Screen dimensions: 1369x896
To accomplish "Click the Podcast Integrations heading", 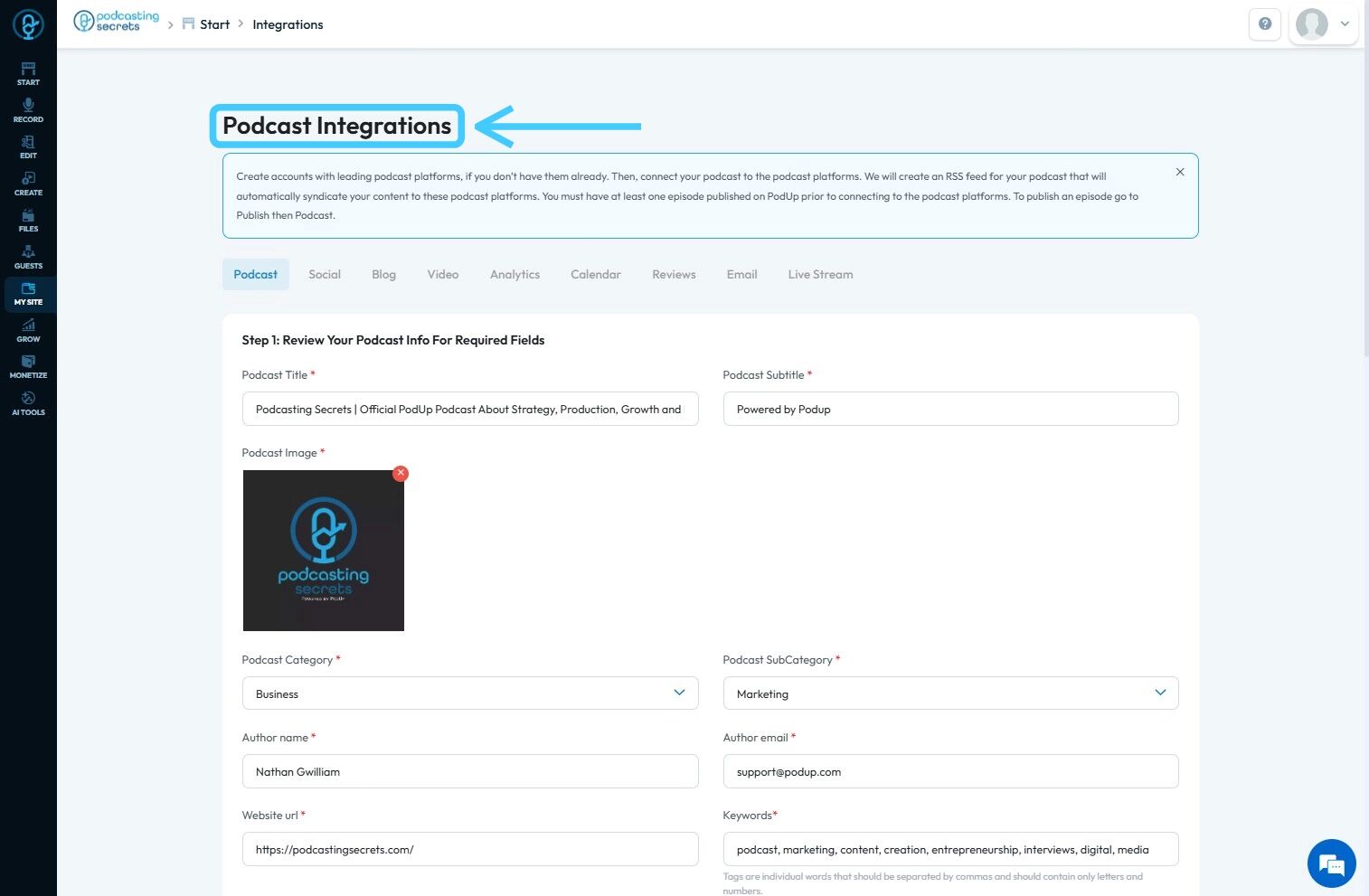I will pyautogui.click(x=337, y=126).
